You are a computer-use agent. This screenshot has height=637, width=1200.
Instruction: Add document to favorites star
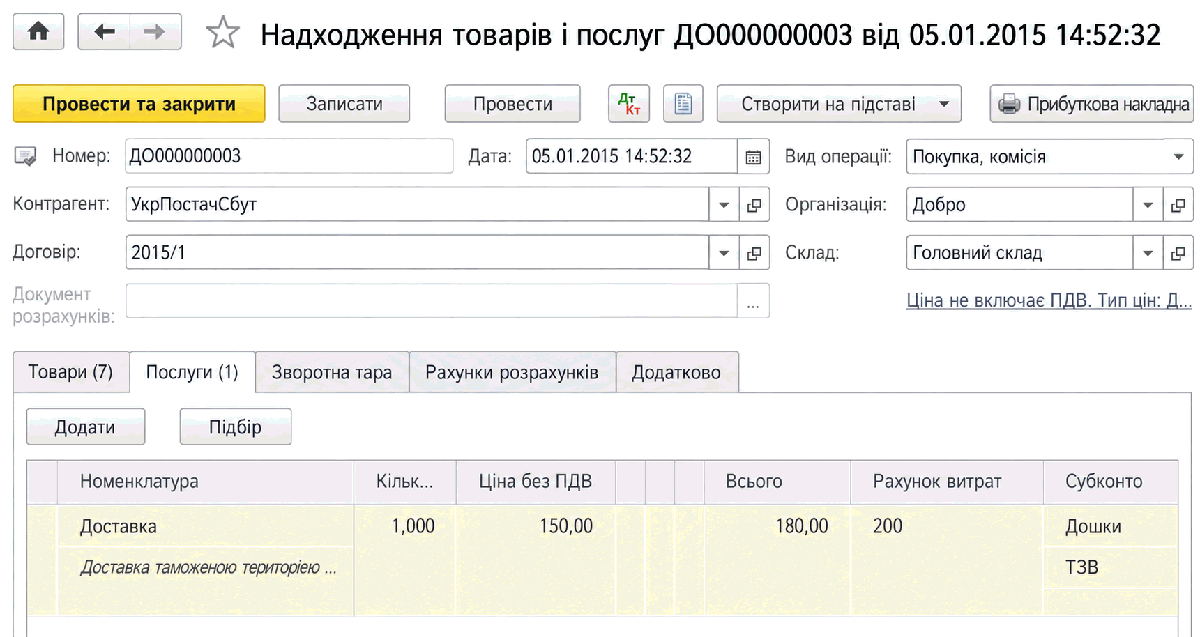click(222, 34)
